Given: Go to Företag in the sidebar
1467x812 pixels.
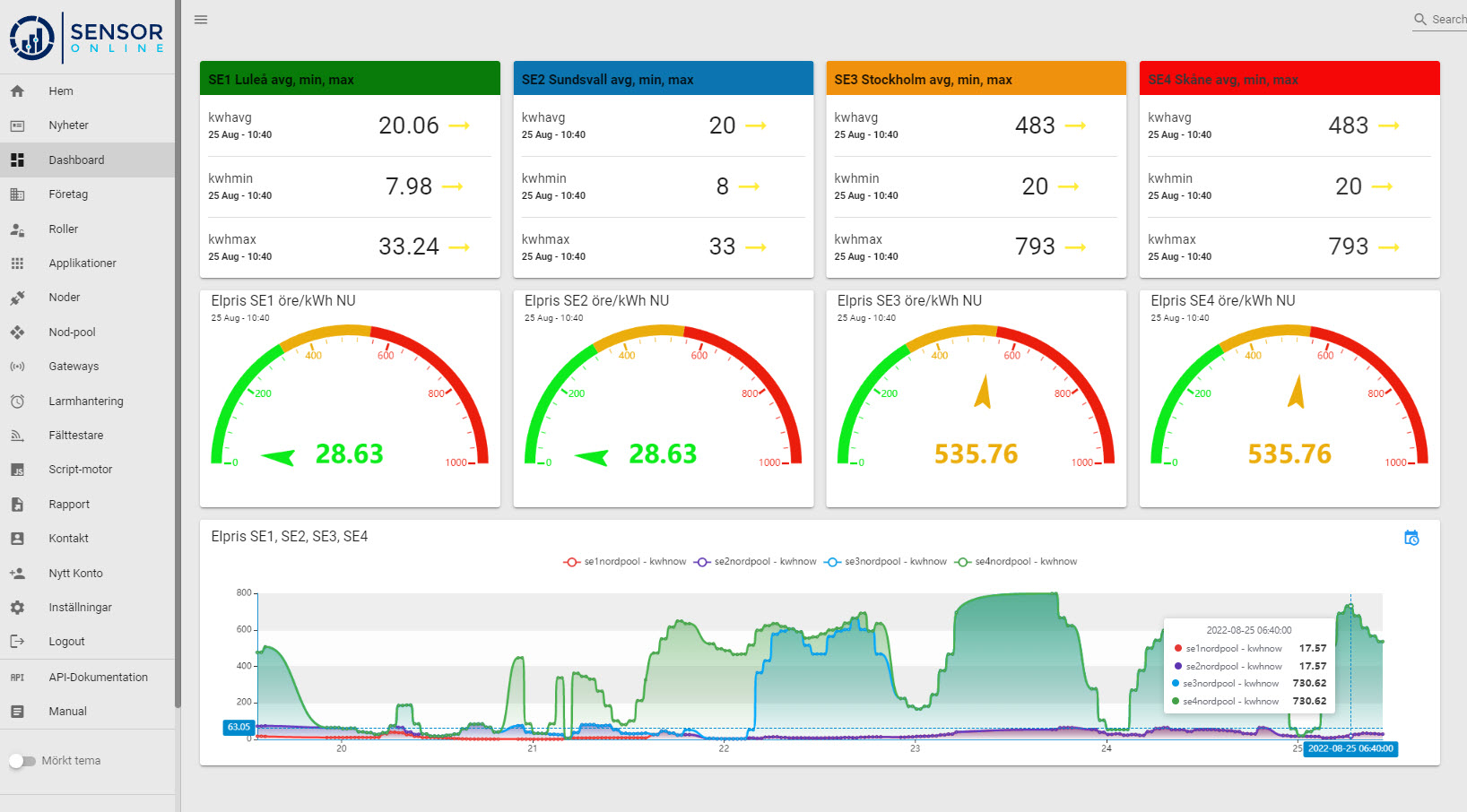Looking at the screenshot, I should click(x=87, y=194).
